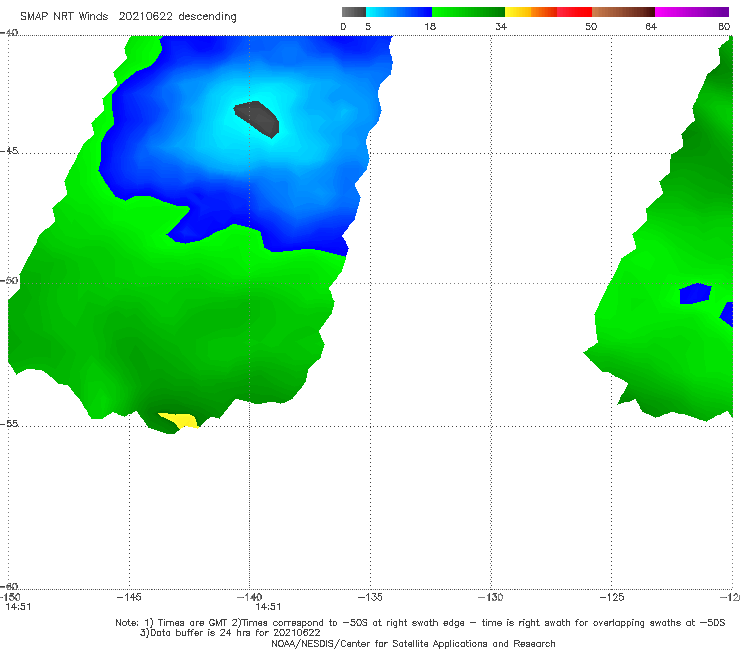The width and height of the screenshot is (740, 650).
Task: Click the color bar label 34
Action: [501, 27]
